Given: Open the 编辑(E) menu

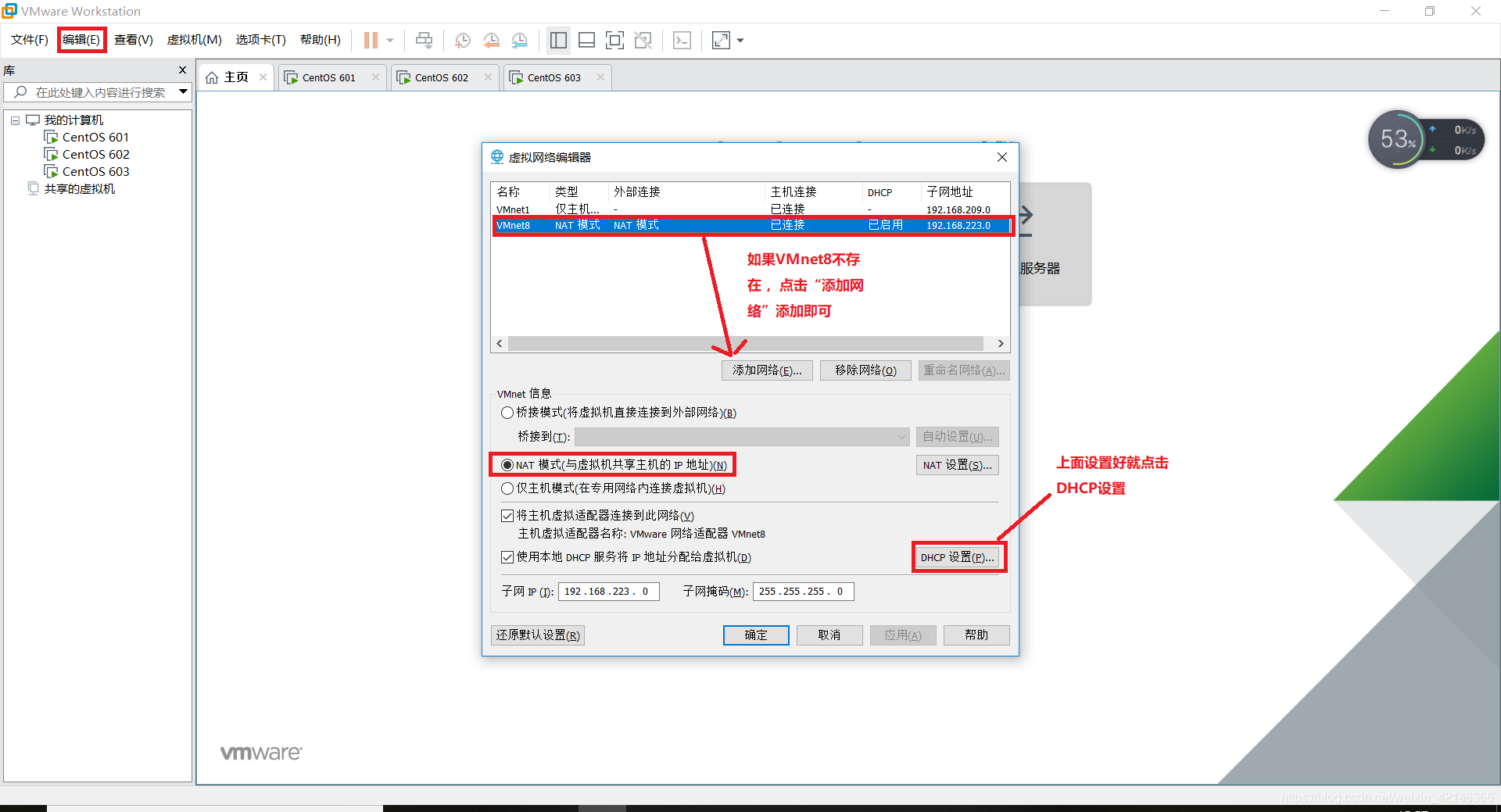Looking at the screenshot, I should 81,40.
